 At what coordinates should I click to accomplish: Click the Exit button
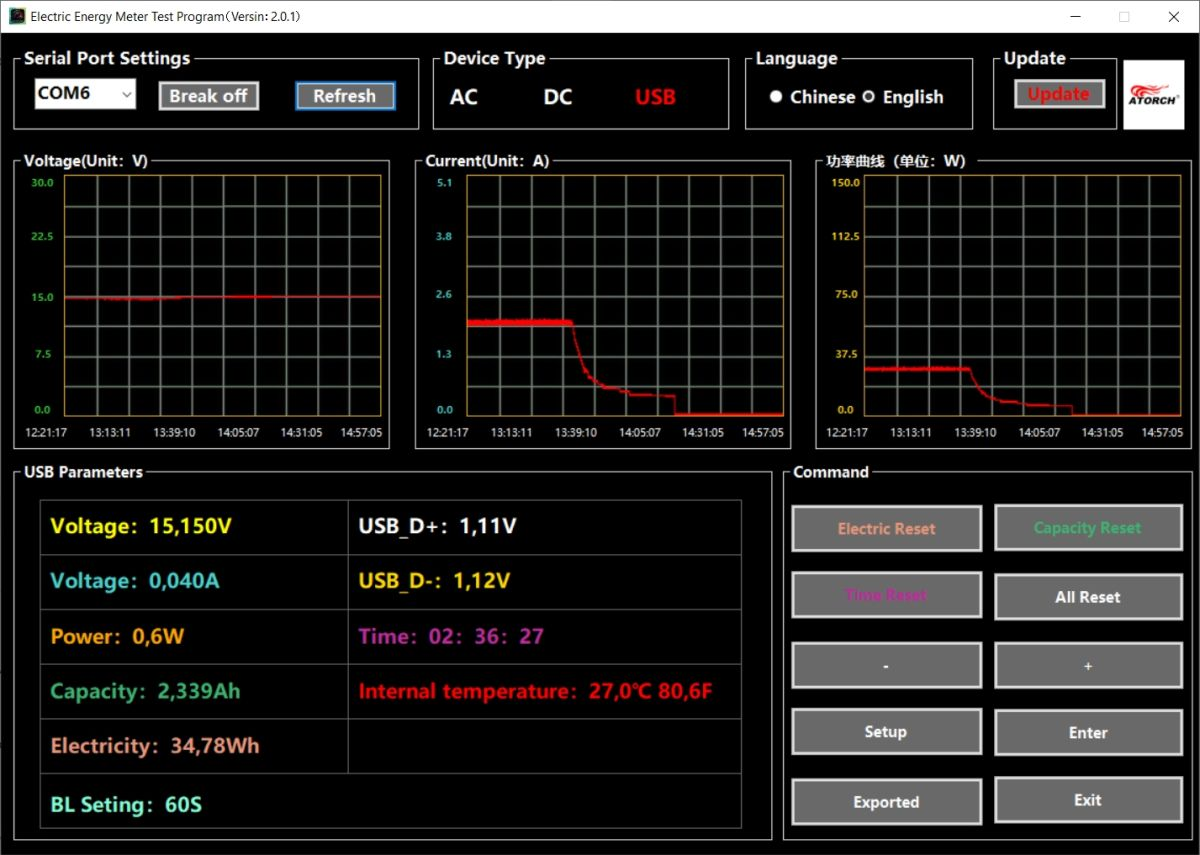[x=1088, y=800]
